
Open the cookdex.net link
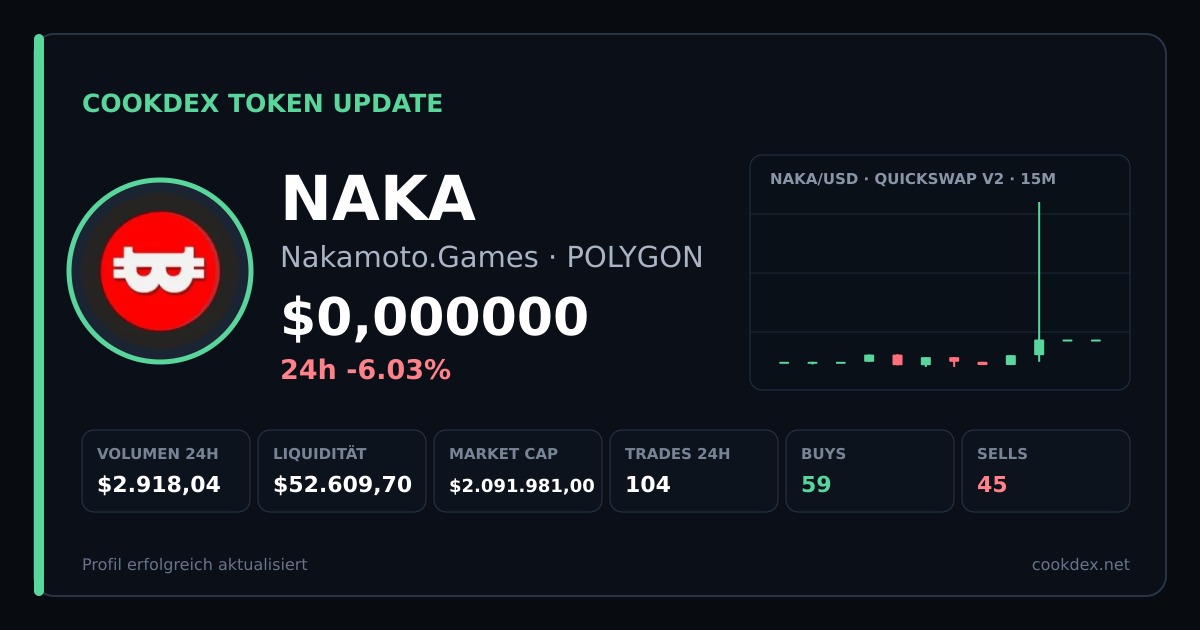point(1081,565)
